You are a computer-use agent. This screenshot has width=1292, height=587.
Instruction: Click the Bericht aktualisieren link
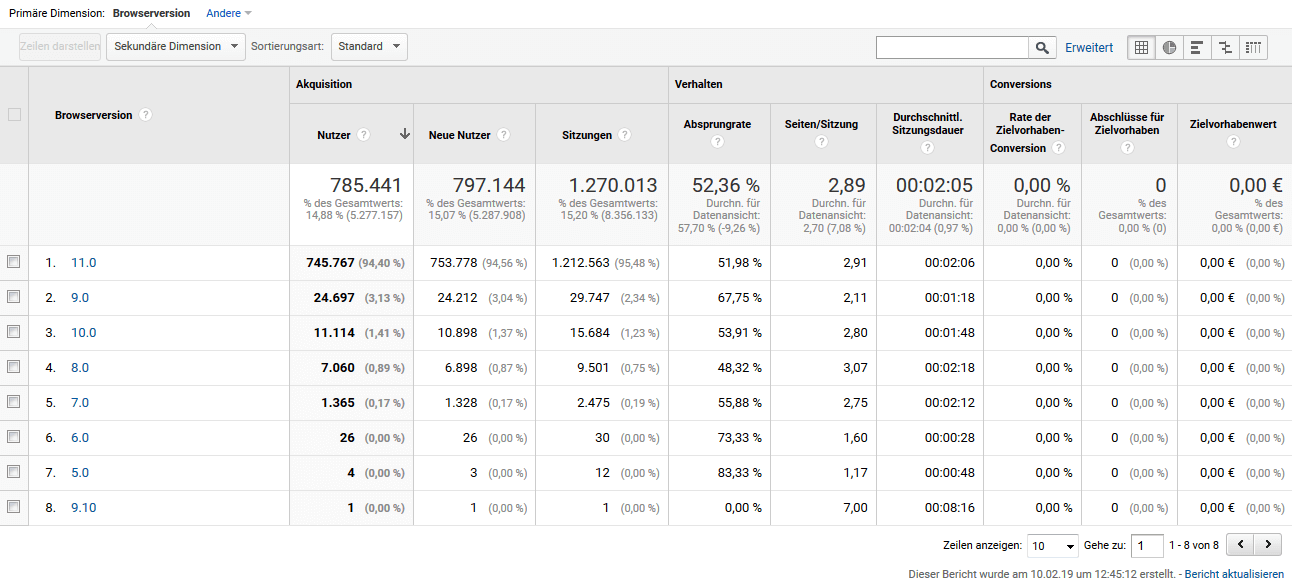coord(1234,574)
